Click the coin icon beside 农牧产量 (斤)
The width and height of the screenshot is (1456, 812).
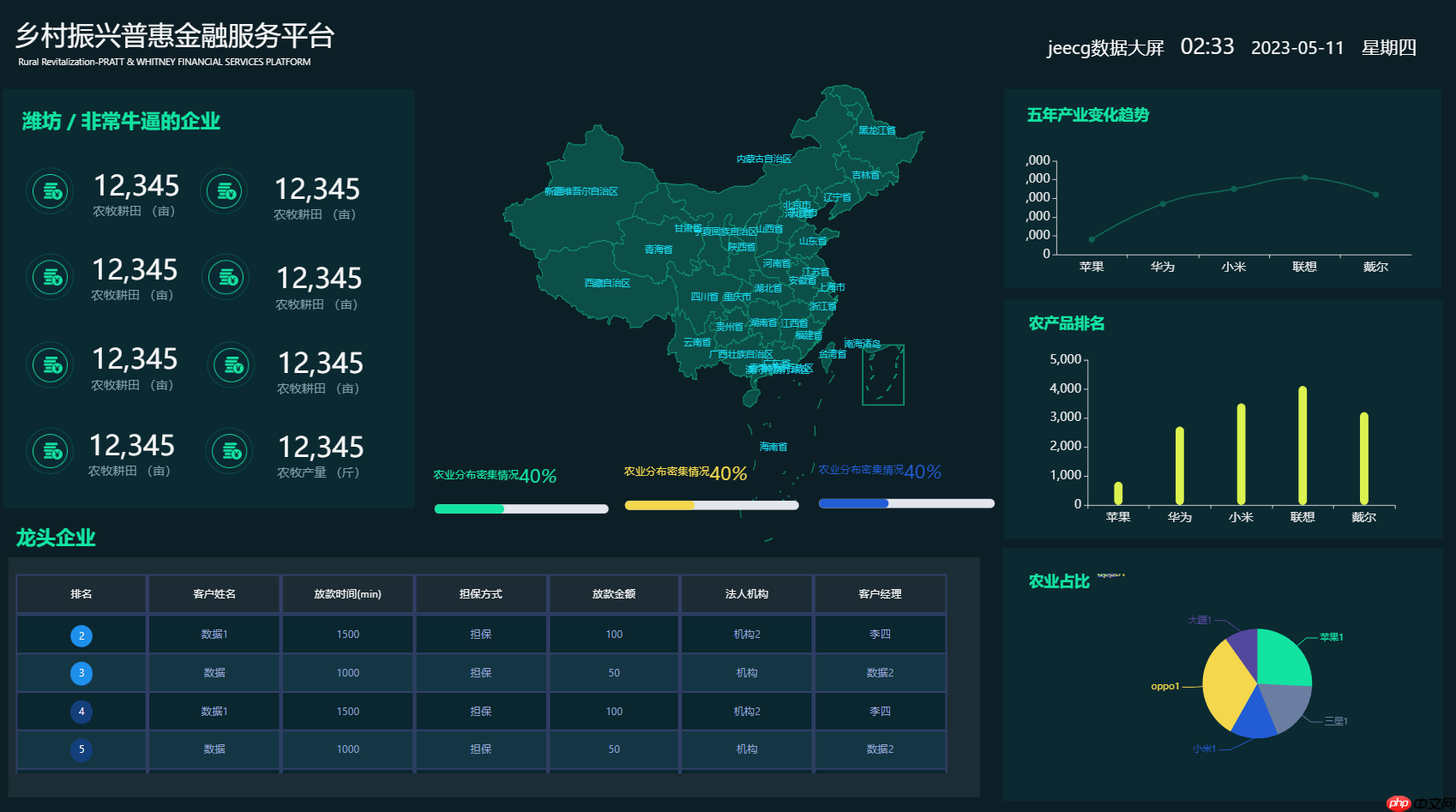230,451
